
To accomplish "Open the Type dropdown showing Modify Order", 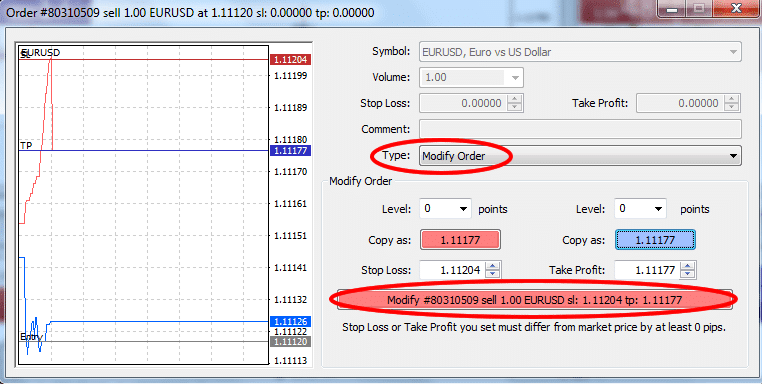I will 580,156.
